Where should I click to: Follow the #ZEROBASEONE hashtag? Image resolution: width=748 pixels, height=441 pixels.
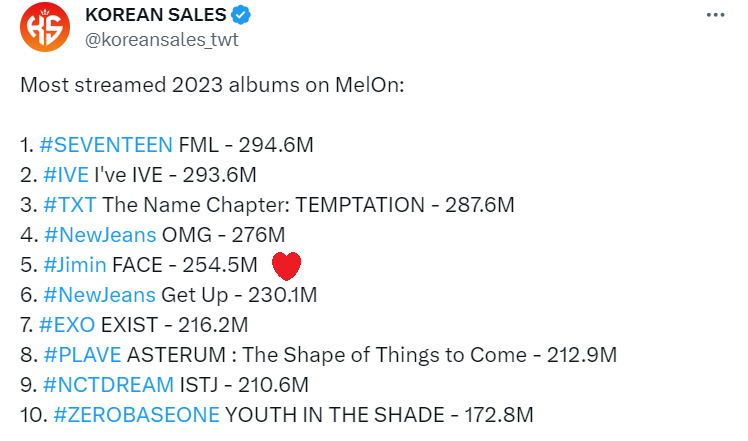[136, 415]
